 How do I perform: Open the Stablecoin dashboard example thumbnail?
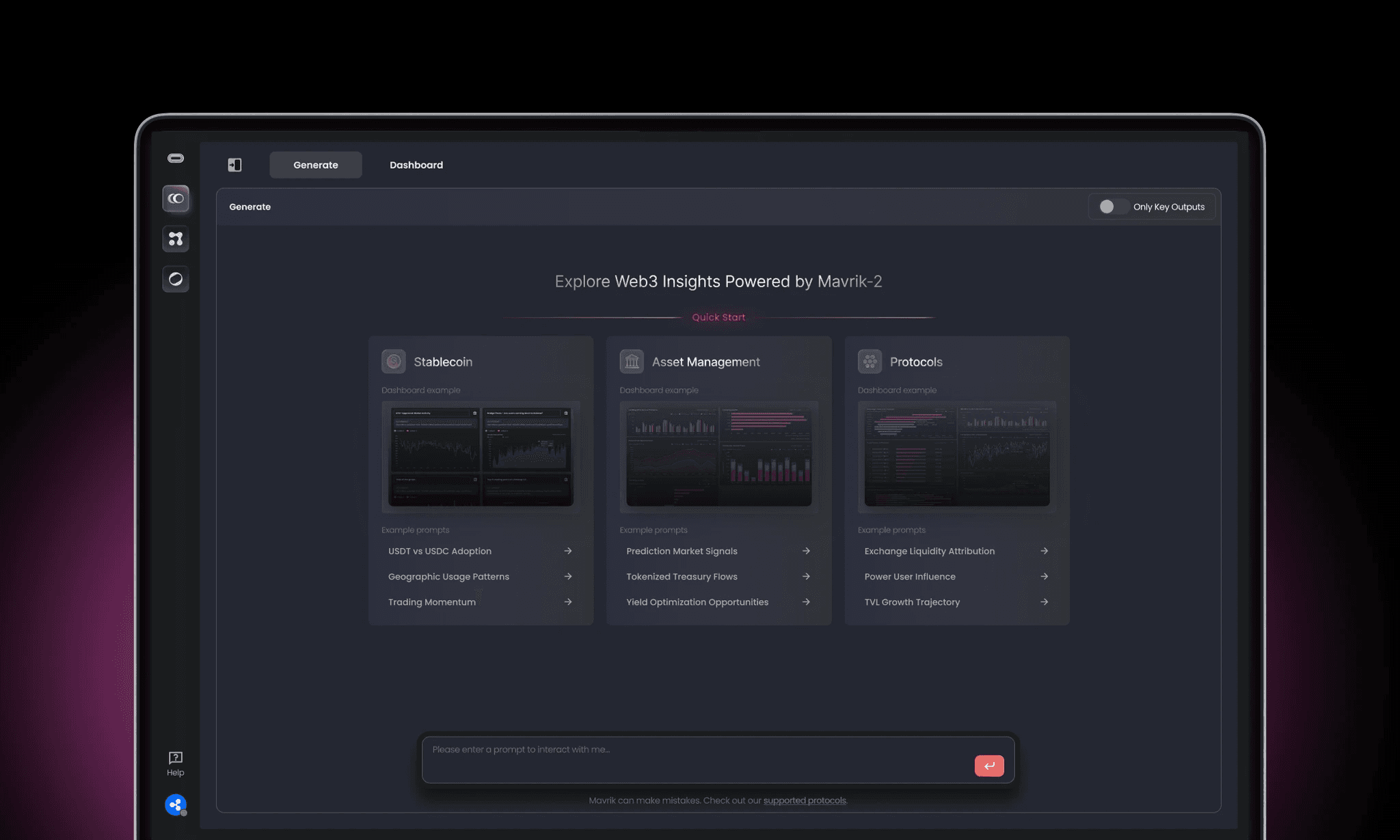click(x=481, y=456)
